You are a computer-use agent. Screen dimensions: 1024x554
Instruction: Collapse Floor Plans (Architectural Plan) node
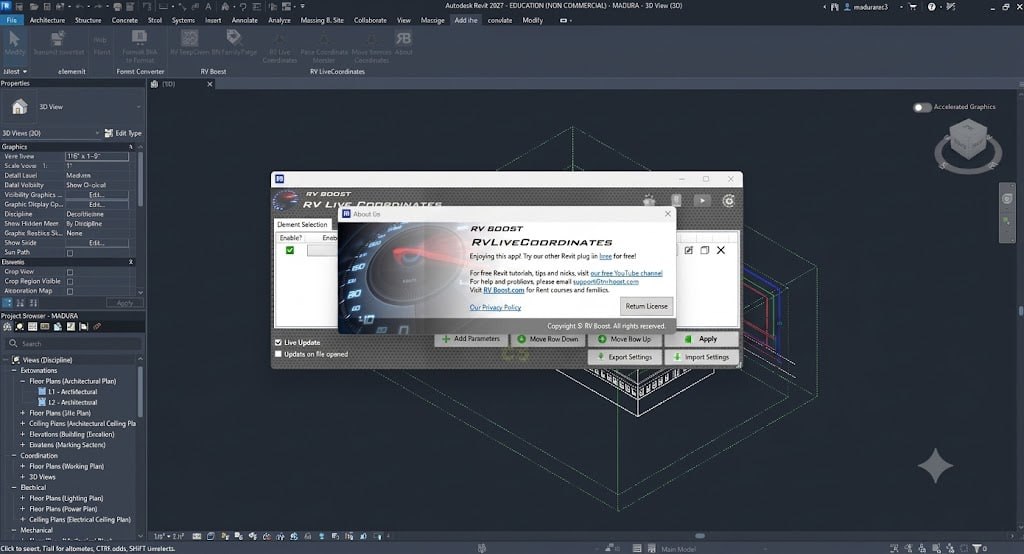point(22,381)
